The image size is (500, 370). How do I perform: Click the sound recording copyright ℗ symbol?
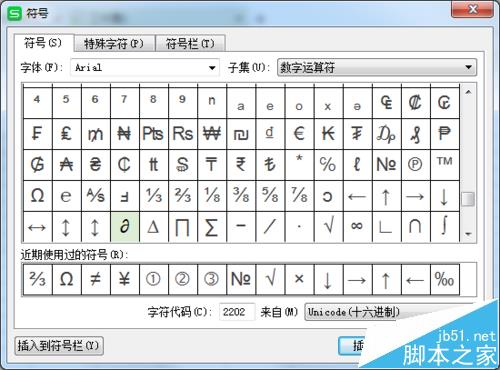pyautogui.click(x=416, y=165)
